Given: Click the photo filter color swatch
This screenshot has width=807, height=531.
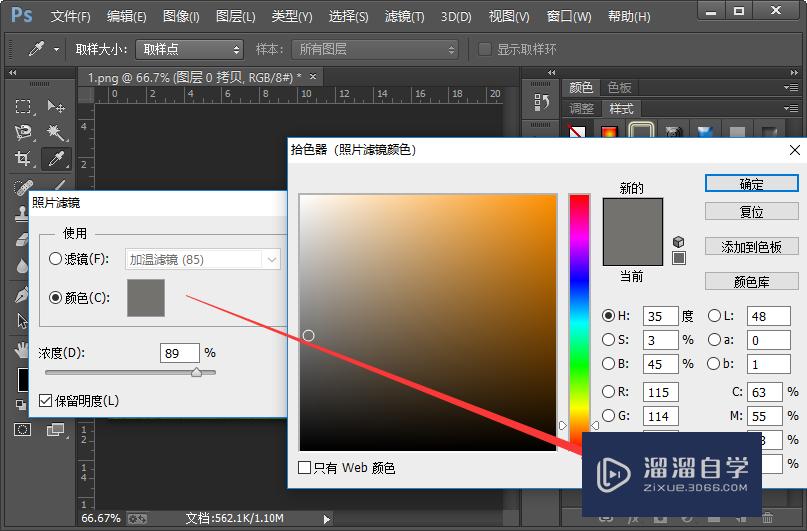Looking at the screenshot, I should (146, 297).
